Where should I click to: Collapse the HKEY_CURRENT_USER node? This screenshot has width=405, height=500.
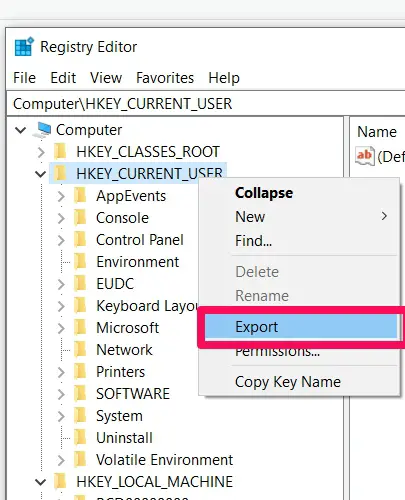(41, 174)
